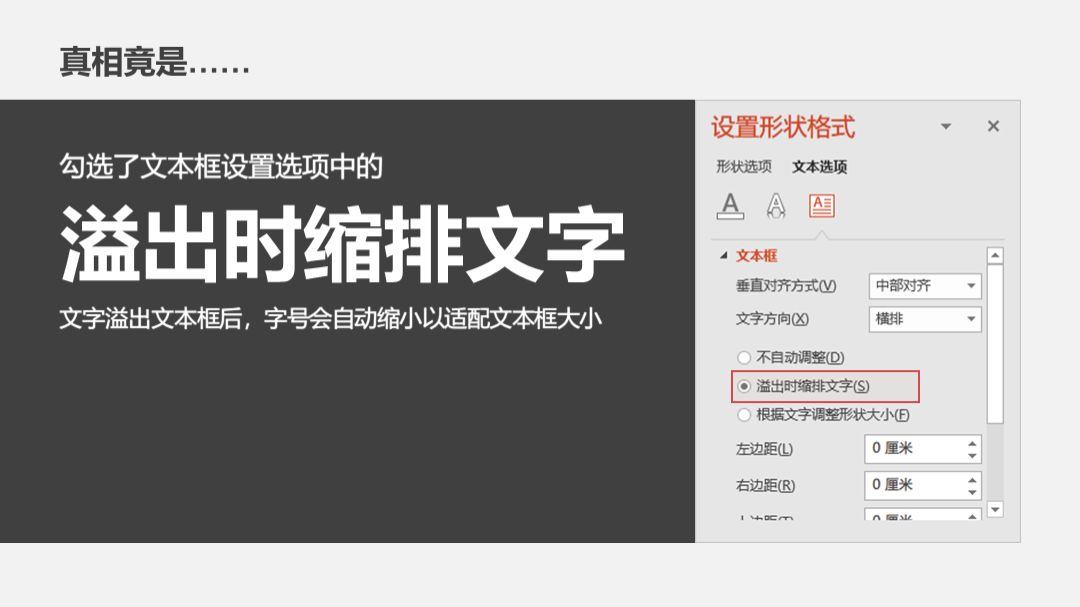The height and width of the screenshot is (607, 1080).
Task: Close the 设置形状格式 pane
Action: (993, 126)
